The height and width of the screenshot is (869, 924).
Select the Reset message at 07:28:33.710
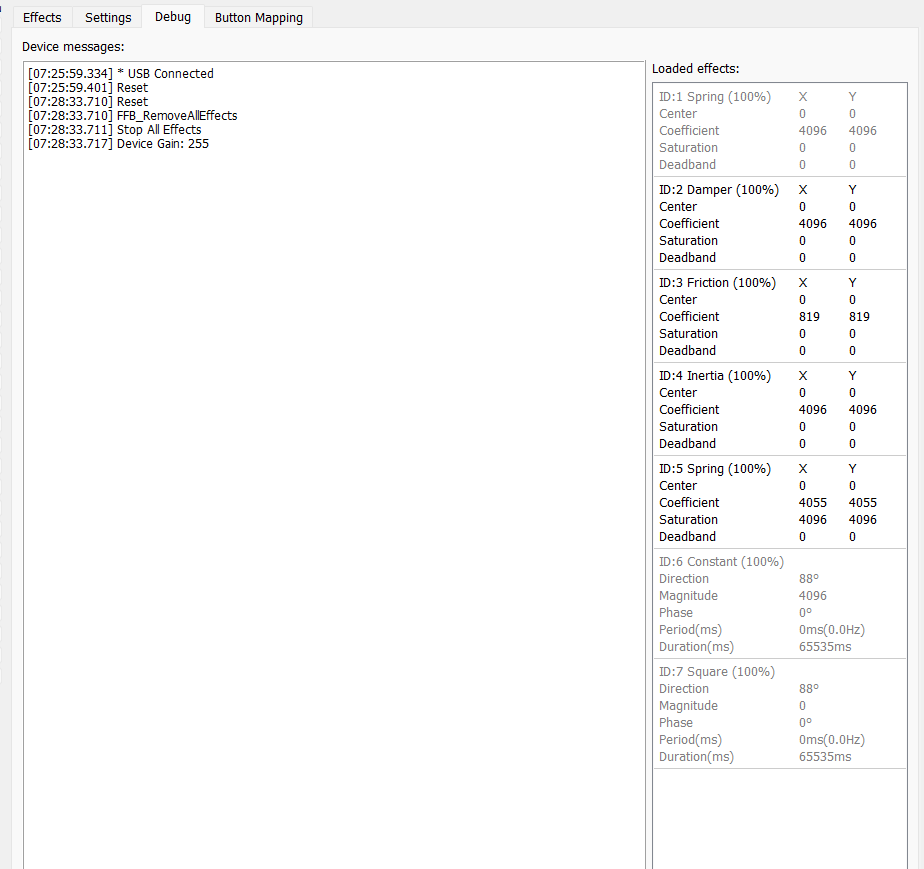(88, 102)
